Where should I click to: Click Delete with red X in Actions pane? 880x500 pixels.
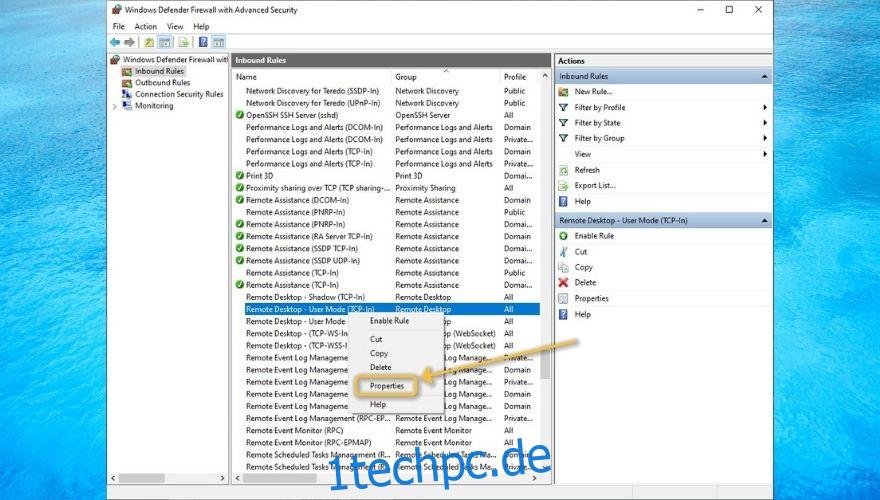point(585,283)
